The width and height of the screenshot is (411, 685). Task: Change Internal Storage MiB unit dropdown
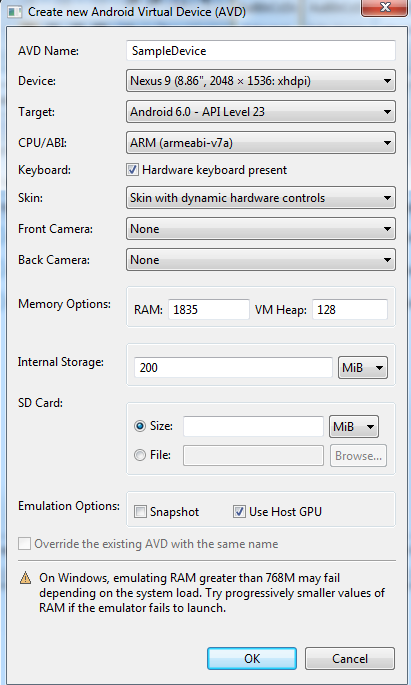click(x=363, y=367)
